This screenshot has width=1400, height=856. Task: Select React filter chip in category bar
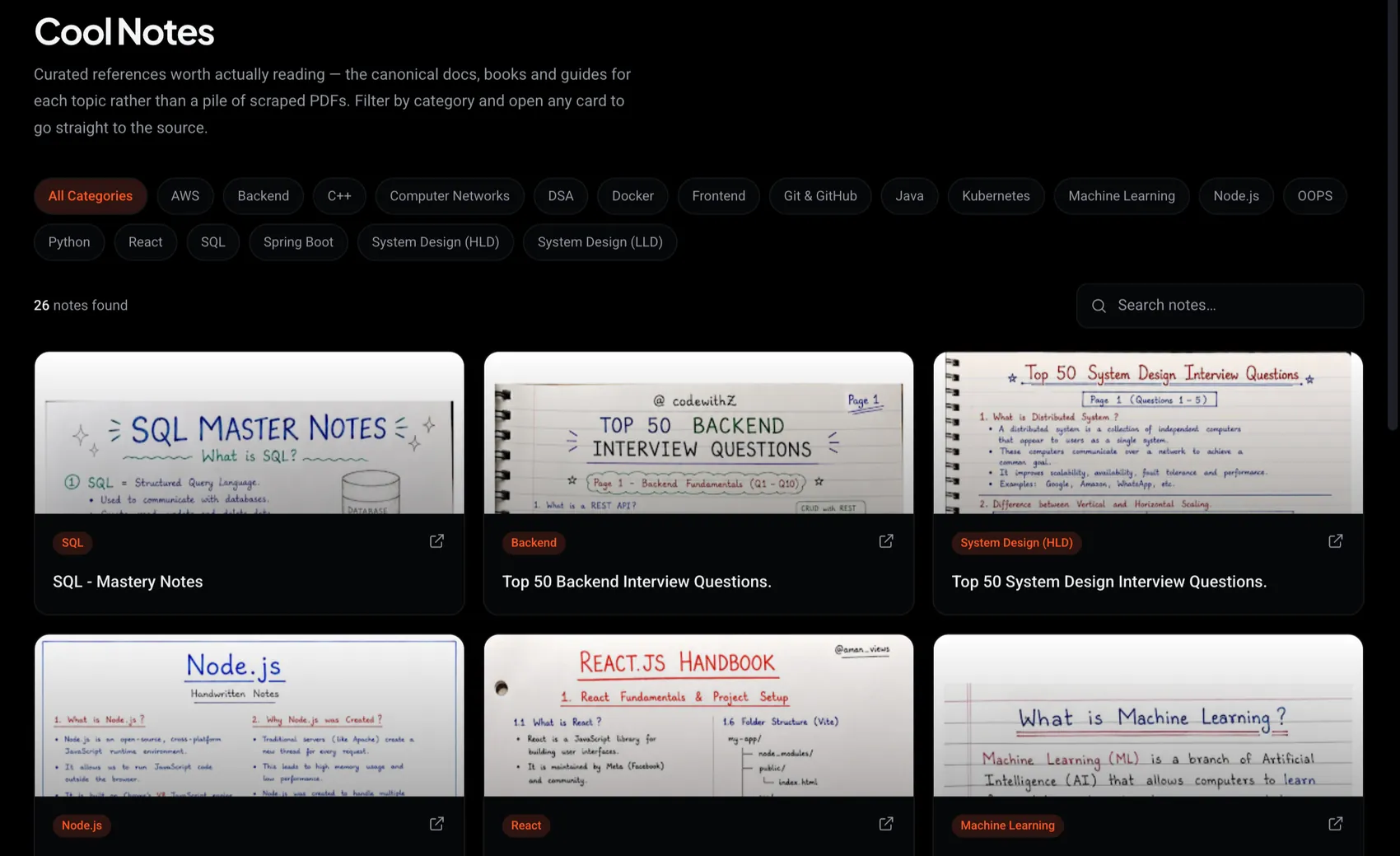tap(146, 242)
